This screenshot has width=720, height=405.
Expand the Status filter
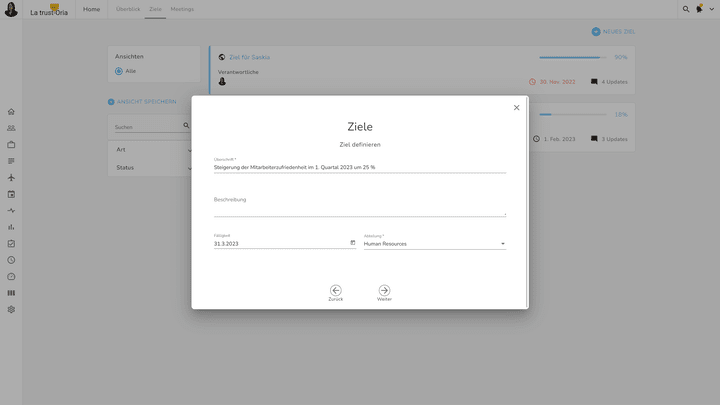point(153,168)
